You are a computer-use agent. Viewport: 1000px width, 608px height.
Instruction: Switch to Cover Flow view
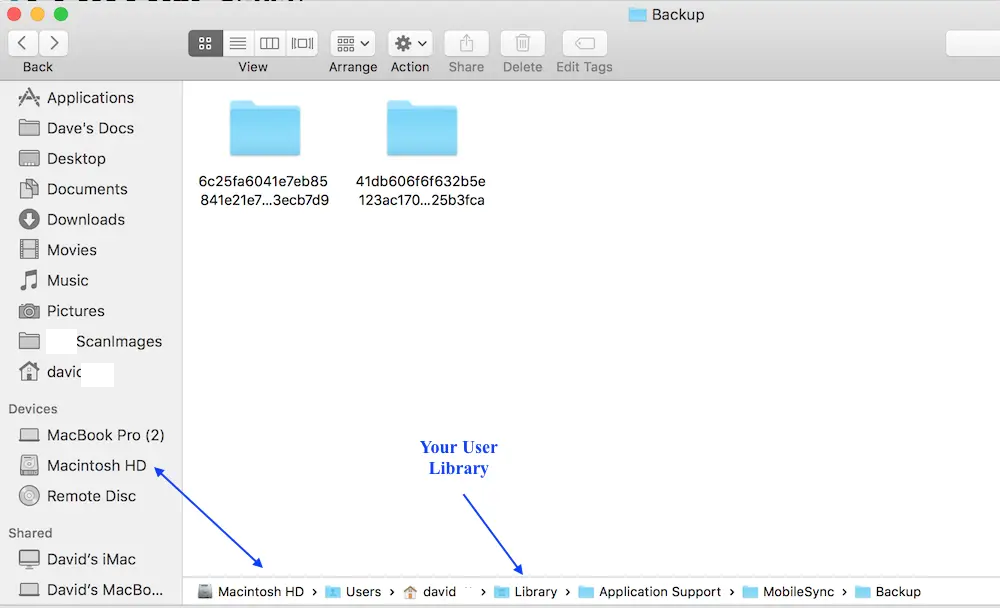[x=301, y=43]
